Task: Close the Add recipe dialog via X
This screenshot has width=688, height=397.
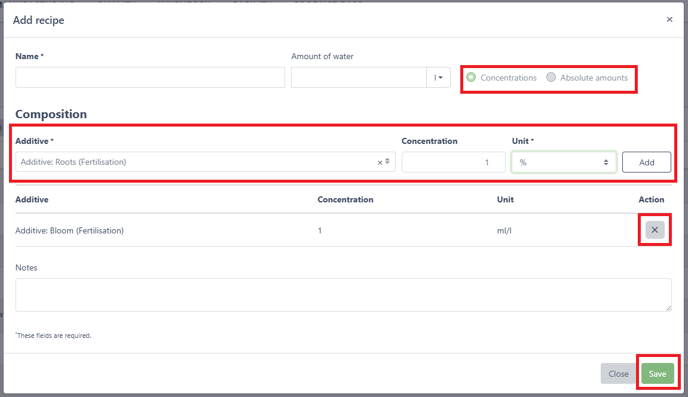Action: [669, 19]
